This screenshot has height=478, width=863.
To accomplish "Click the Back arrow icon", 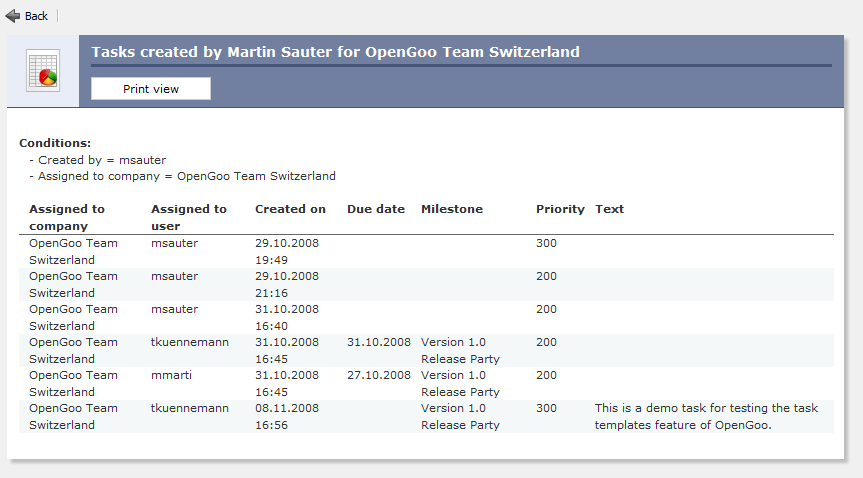I will 13,16.
